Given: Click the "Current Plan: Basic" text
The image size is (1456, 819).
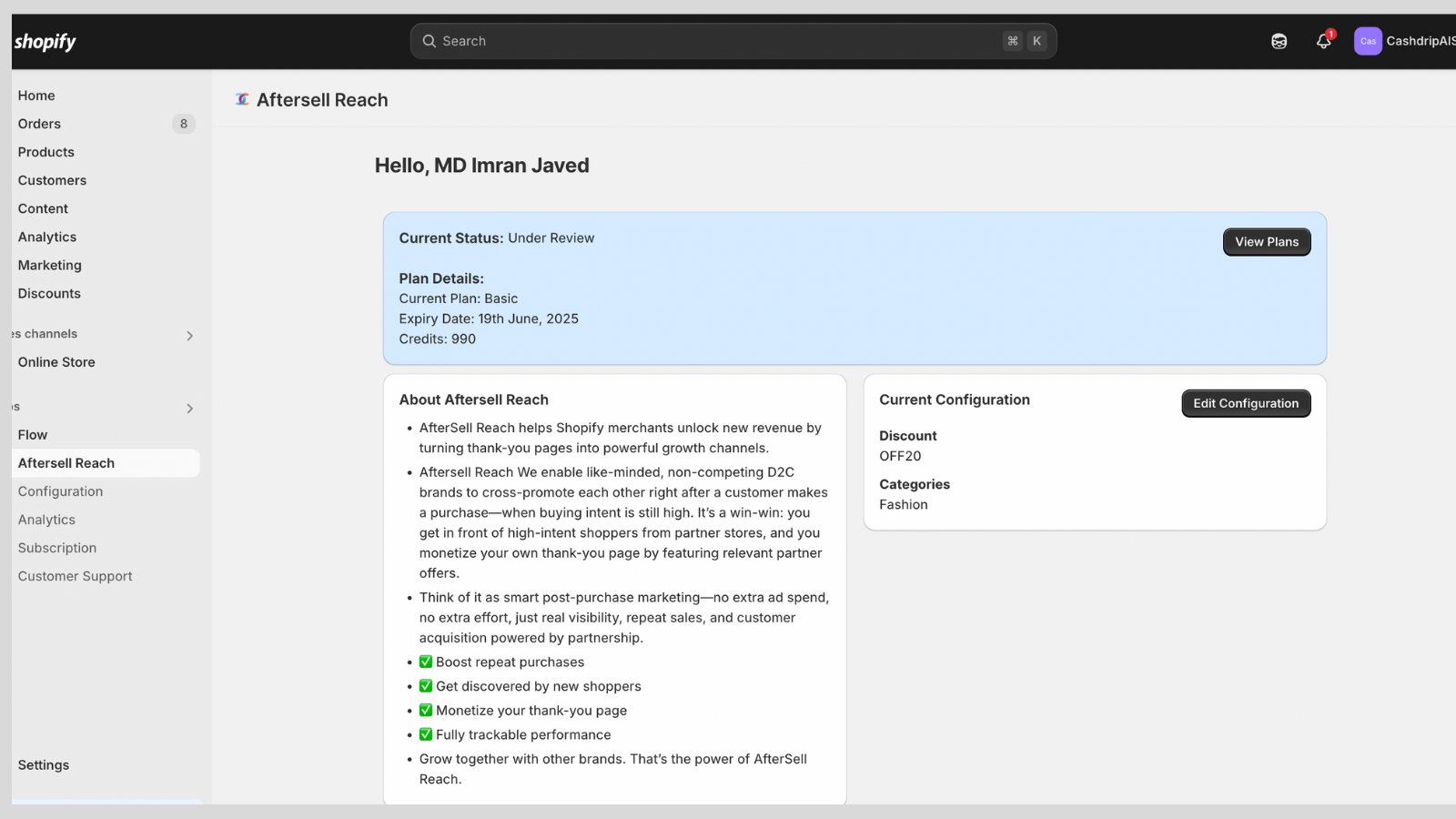Looking at the screenshot, I should (x=459, y=298).
